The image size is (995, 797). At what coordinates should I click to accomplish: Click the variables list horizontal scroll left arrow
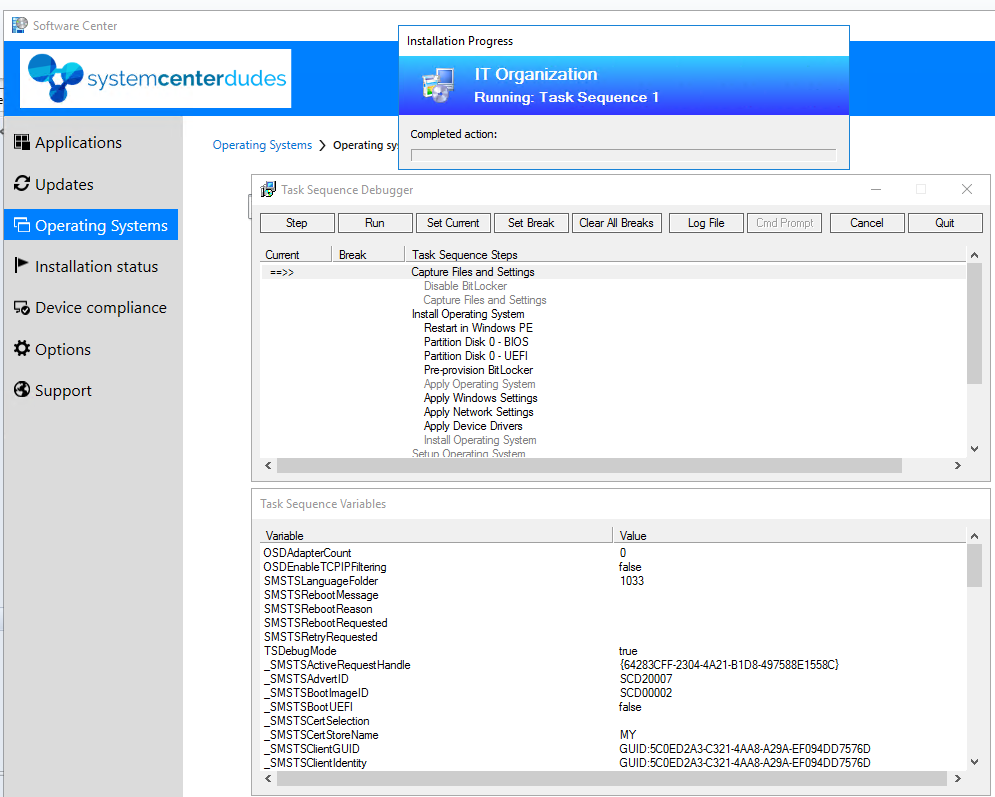(x=268, y=778)
